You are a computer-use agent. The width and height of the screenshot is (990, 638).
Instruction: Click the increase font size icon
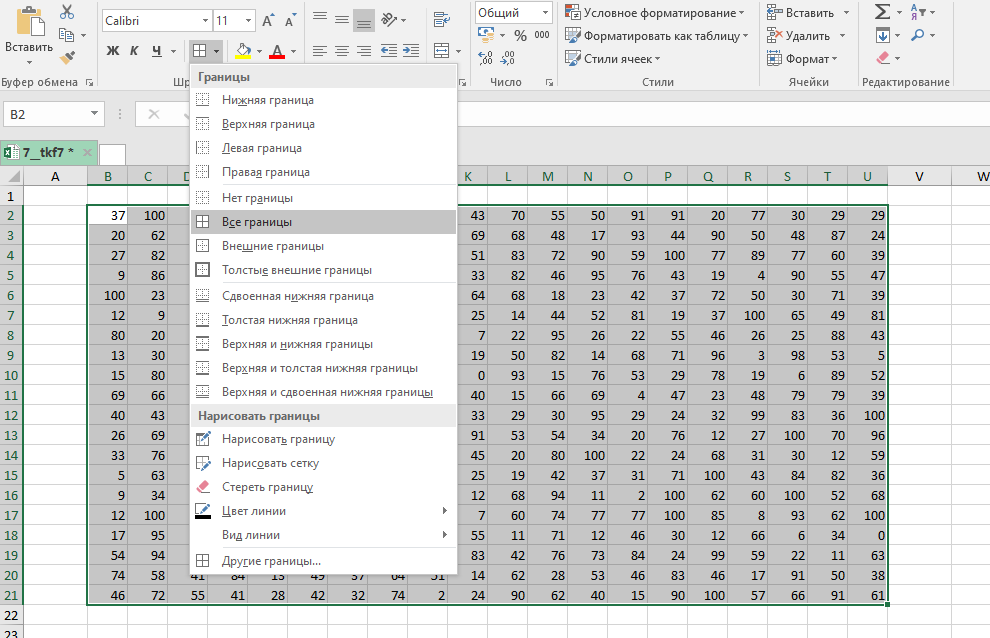(267, 20)
